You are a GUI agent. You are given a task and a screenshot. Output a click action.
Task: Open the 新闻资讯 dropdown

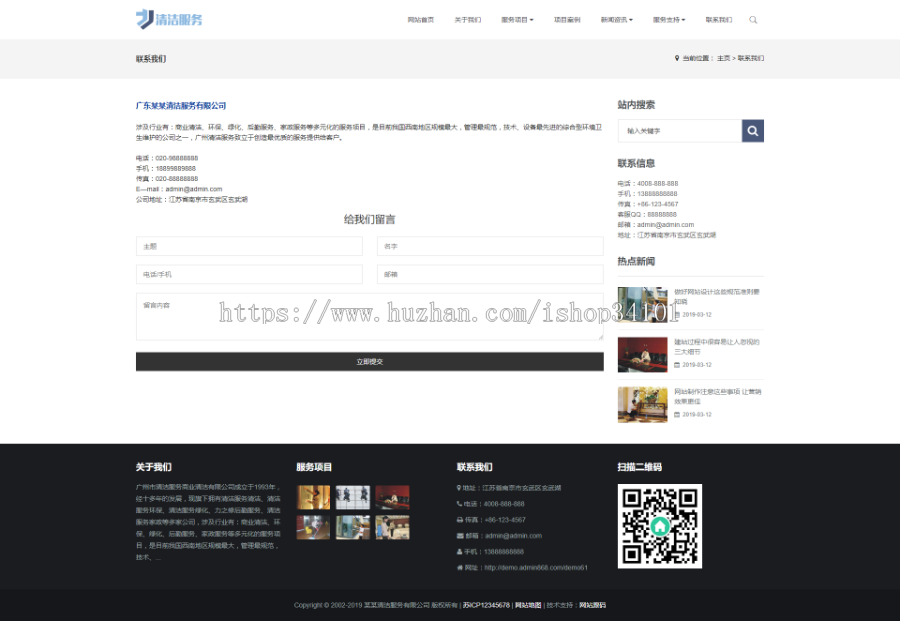click(x=614, y=18)
